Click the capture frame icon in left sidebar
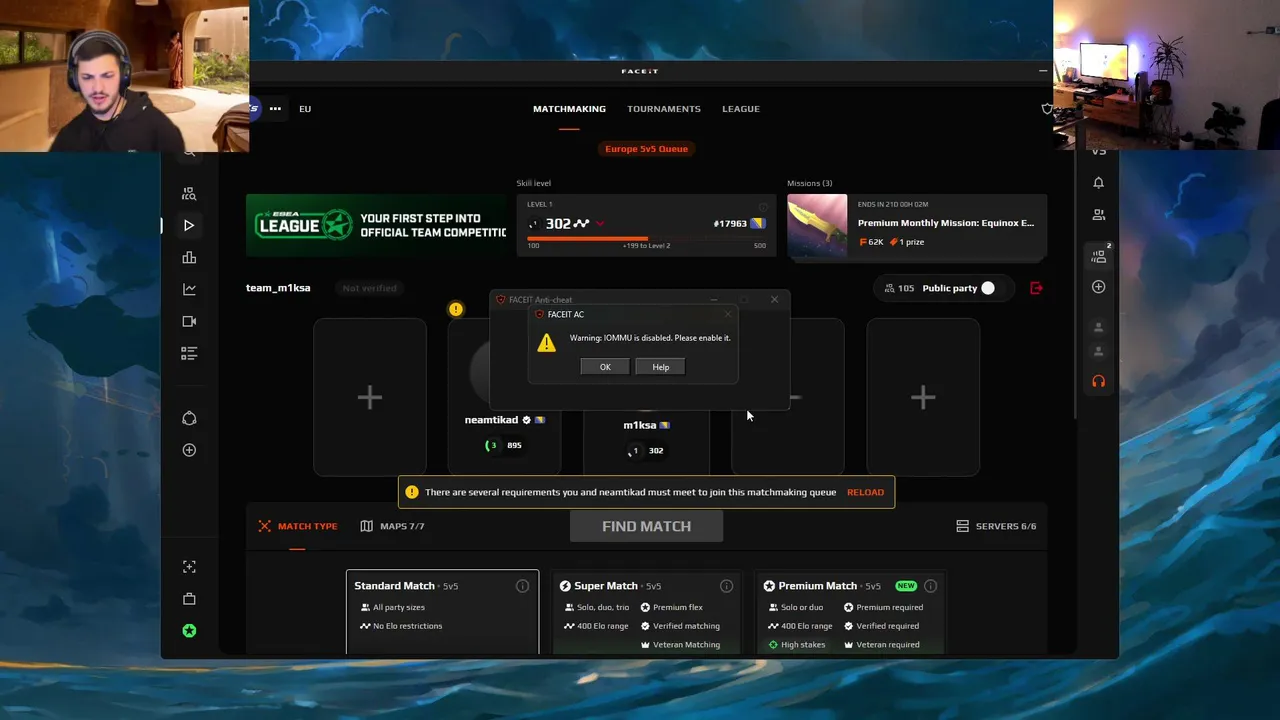The image size is (1280, 720). (x=189, y=567)
